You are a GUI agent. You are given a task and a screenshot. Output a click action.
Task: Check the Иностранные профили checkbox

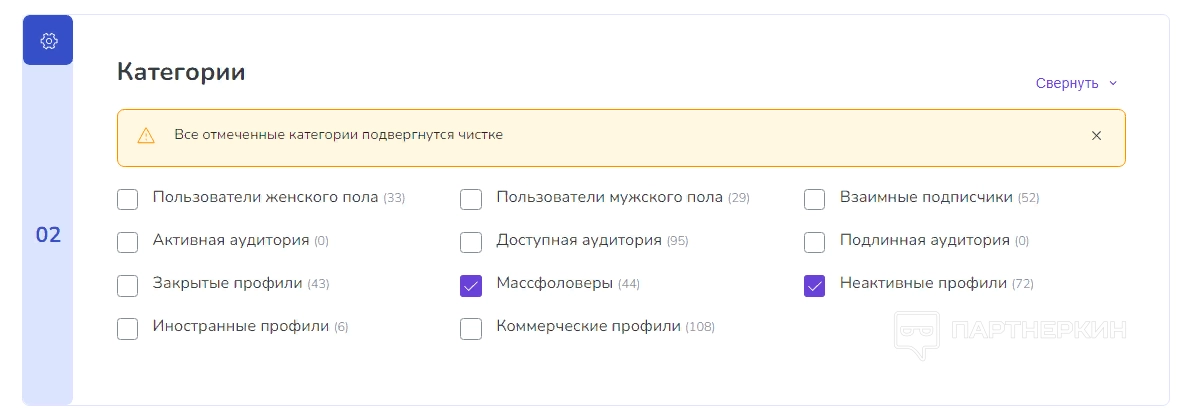(x=127, y=329)
